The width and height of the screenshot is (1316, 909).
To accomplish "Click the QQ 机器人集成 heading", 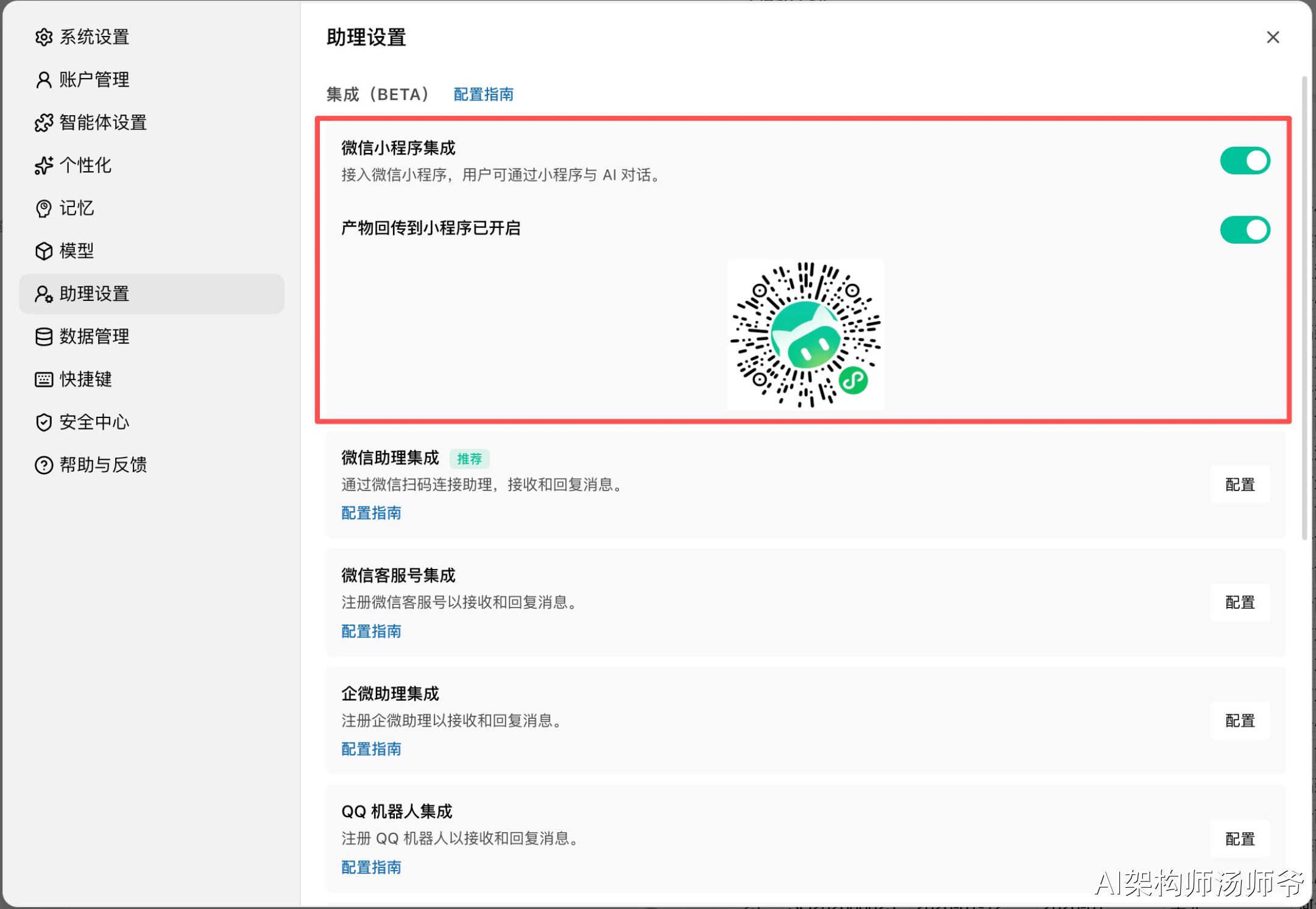I will [x=397, y=812].
